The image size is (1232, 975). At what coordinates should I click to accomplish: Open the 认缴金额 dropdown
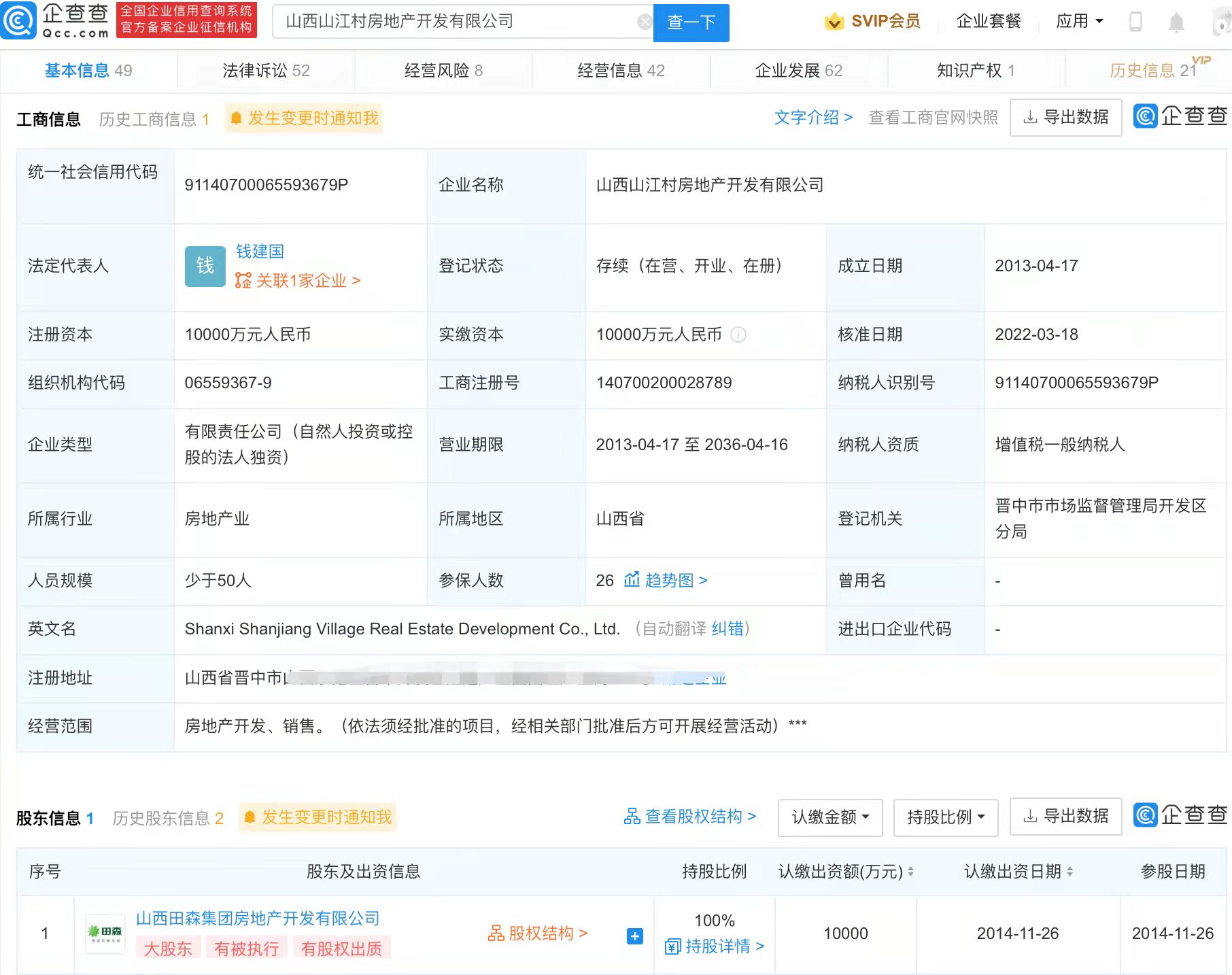coord(830,817)
